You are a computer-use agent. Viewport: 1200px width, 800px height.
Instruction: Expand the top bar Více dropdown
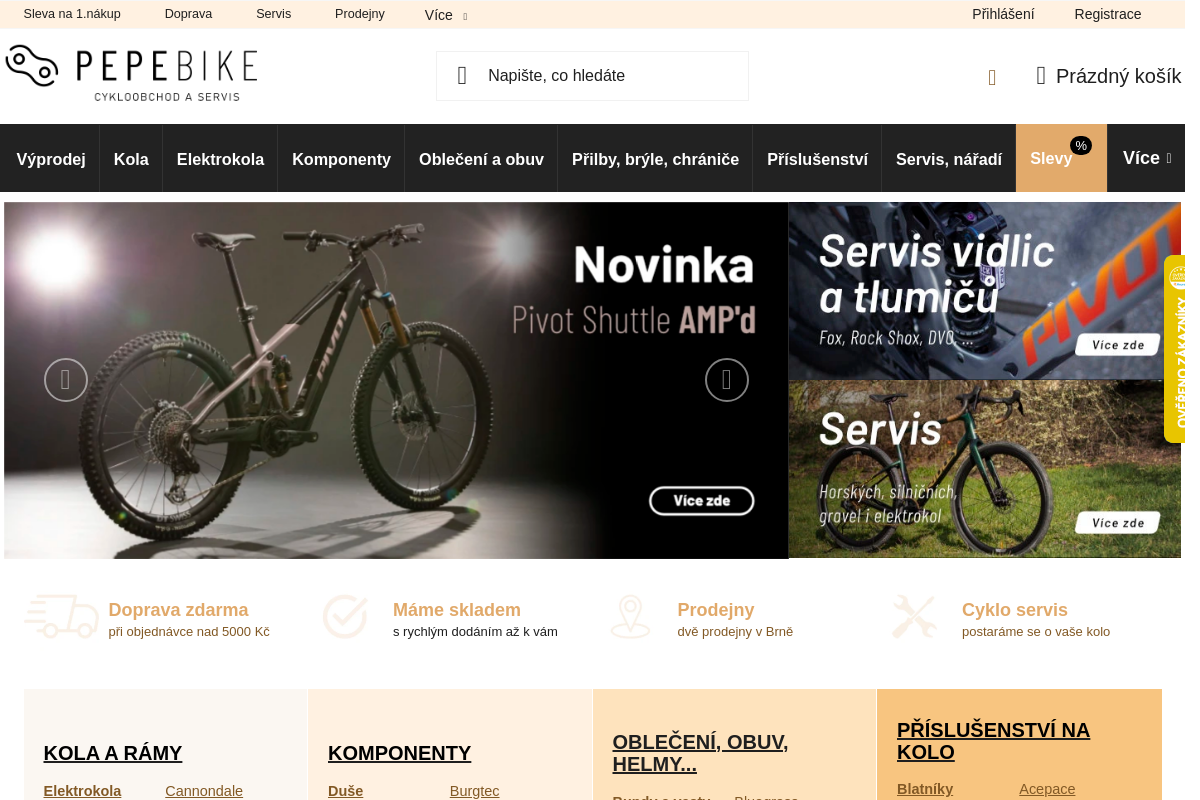pos(446,15)
